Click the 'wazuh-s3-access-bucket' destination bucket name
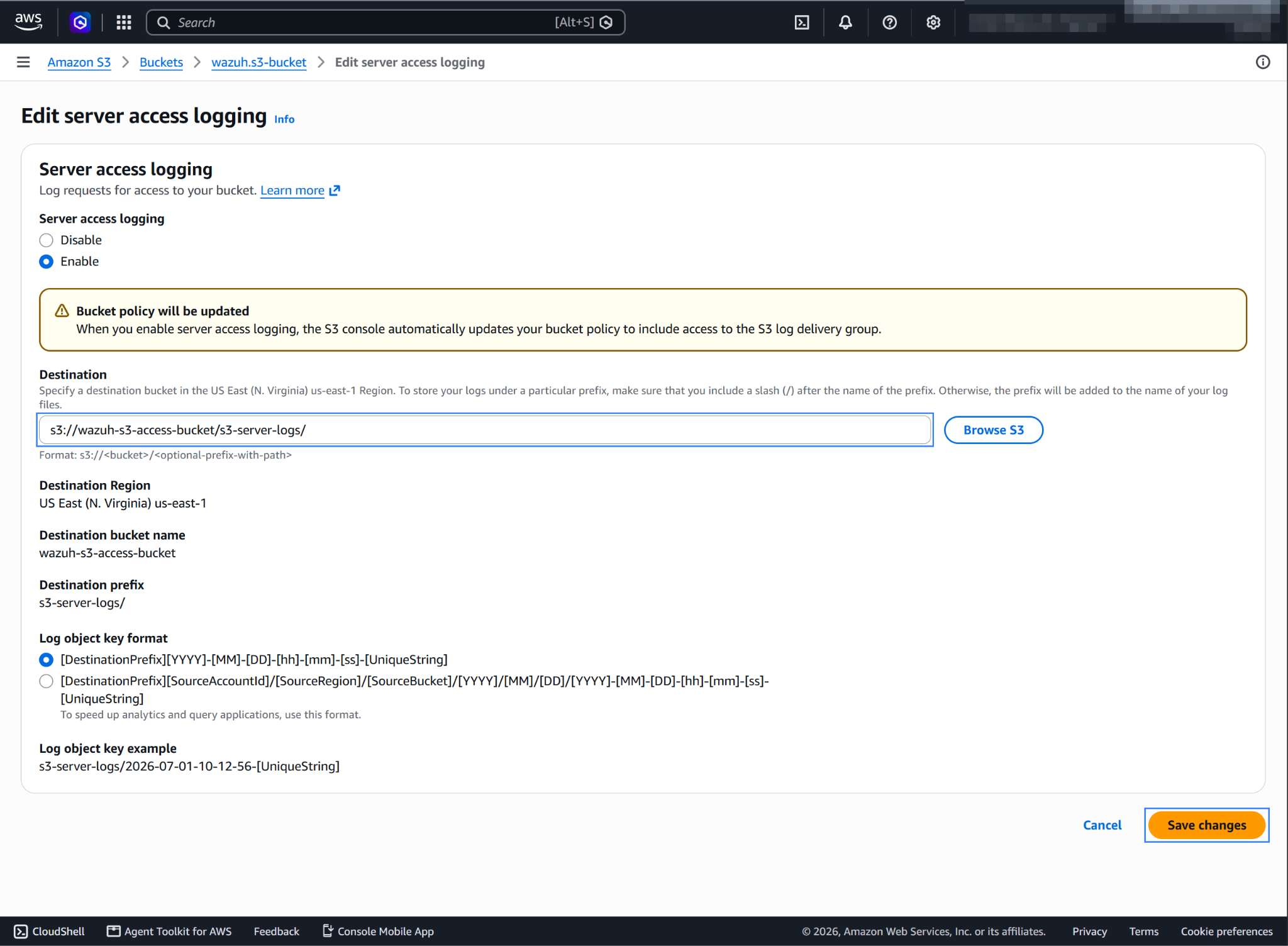This screenshot has width=1288, height=946. (108, 553)
